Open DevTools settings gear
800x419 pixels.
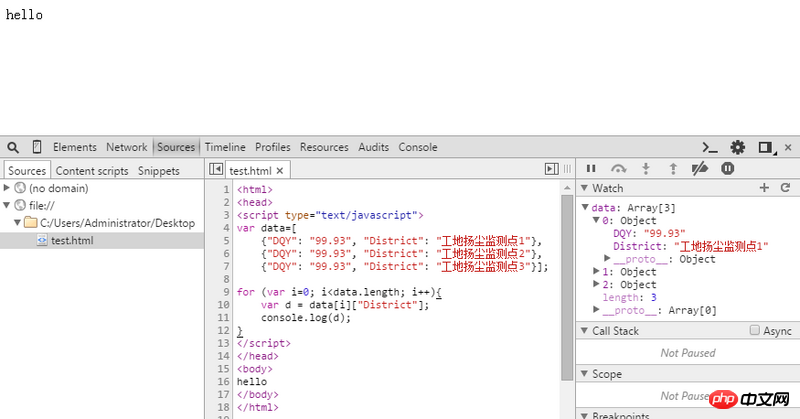tap(738, 147)
